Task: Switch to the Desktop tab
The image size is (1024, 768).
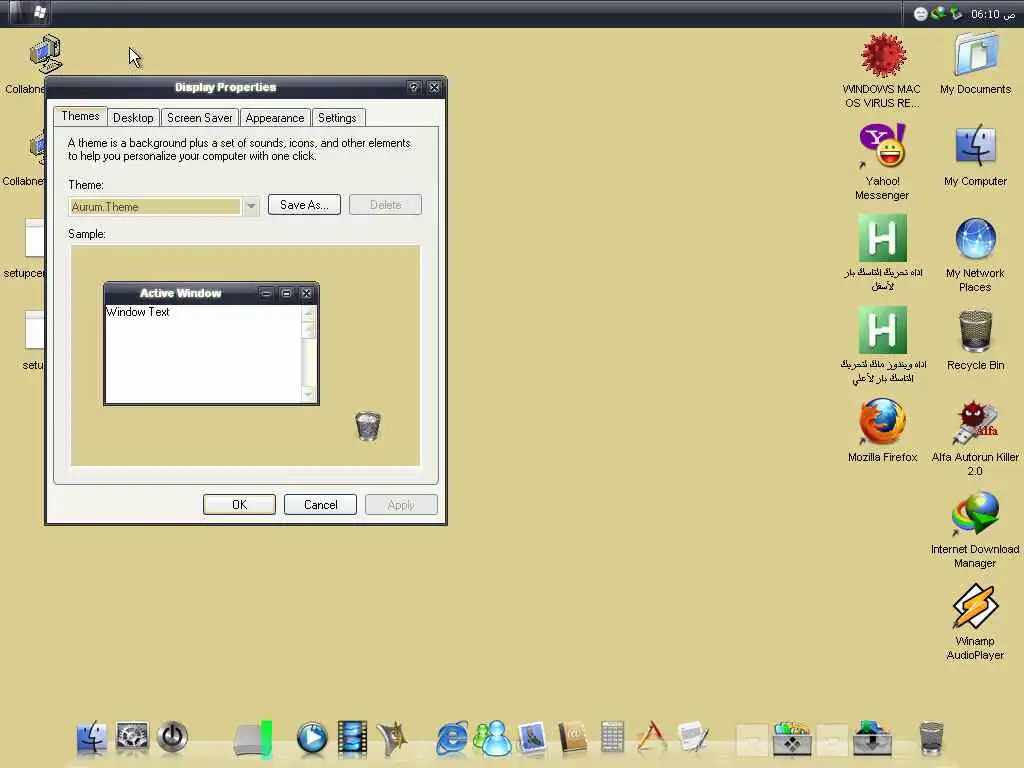Action: tap(133, 118)
